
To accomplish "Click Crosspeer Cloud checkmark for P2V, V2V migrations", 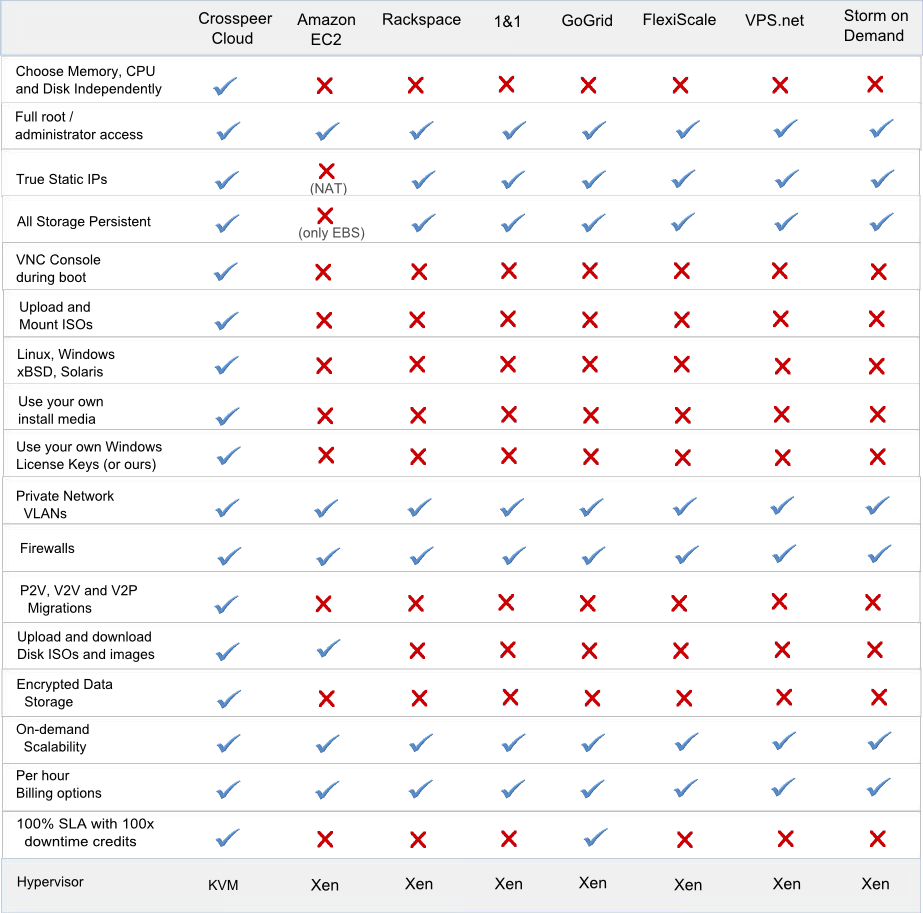I will click(x=227, y=605).
